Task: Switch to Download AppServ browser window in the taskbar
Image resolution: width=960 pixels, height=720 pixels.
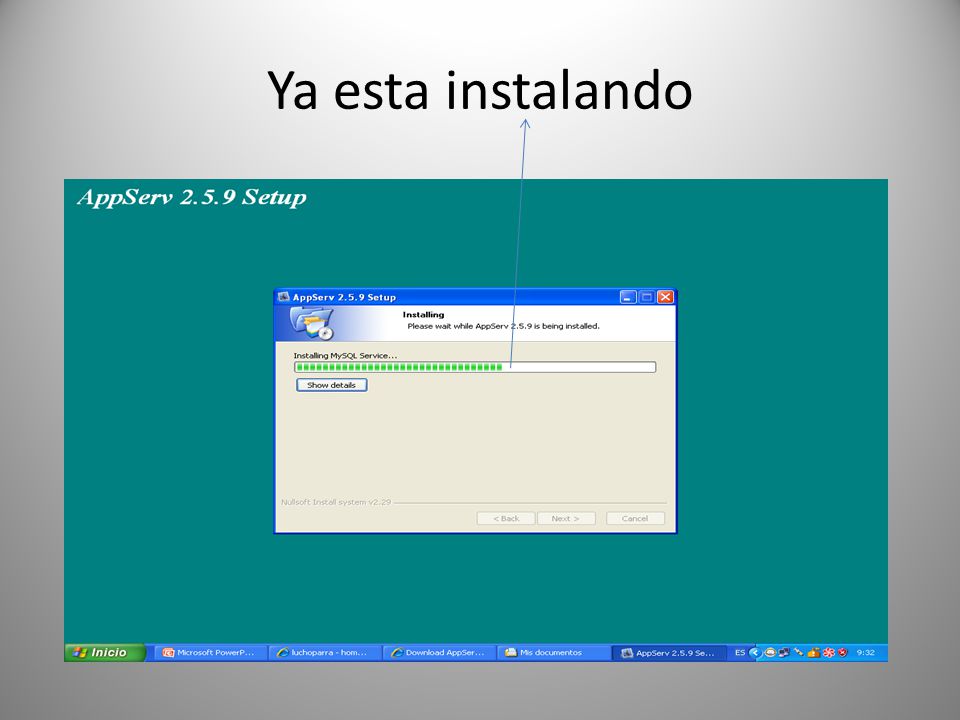Action: [x=440, y=653]
